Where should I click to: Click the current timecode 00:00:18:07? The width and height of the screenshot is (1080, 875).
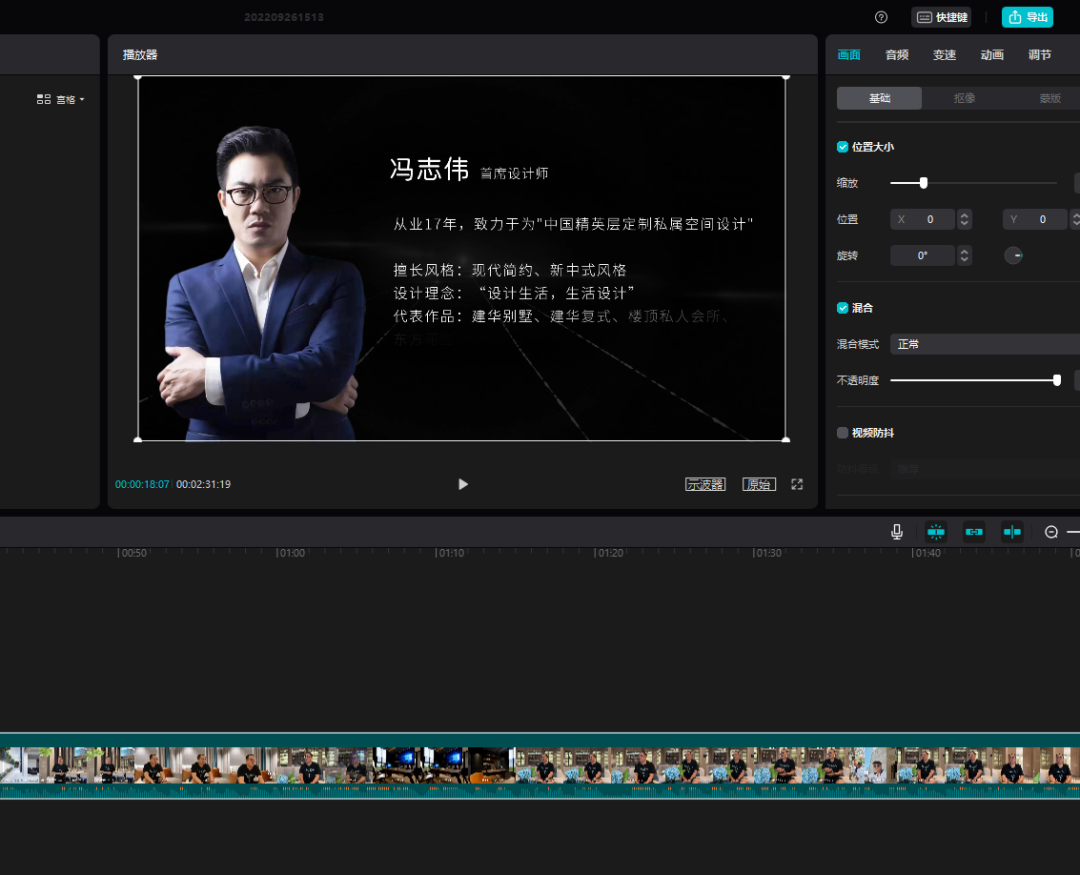tap(142, 484)
